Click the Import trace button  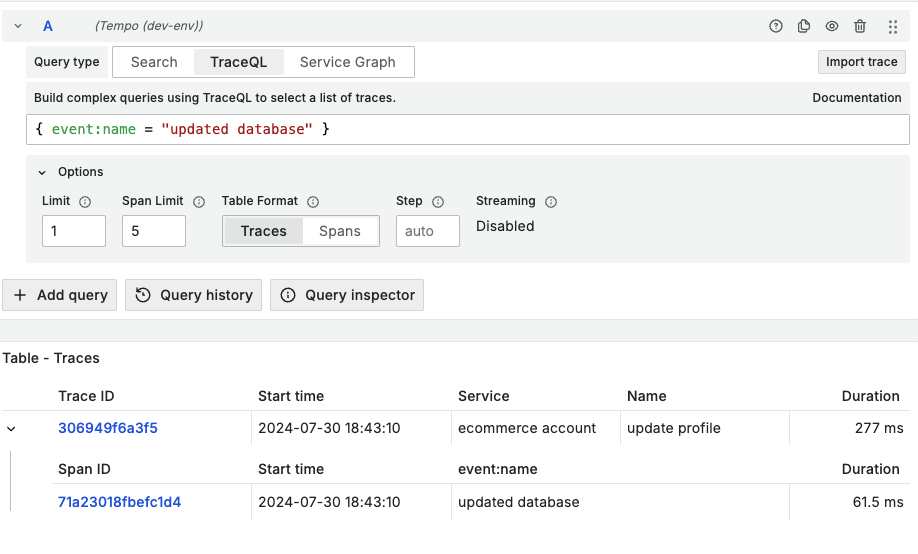point(861,62)
